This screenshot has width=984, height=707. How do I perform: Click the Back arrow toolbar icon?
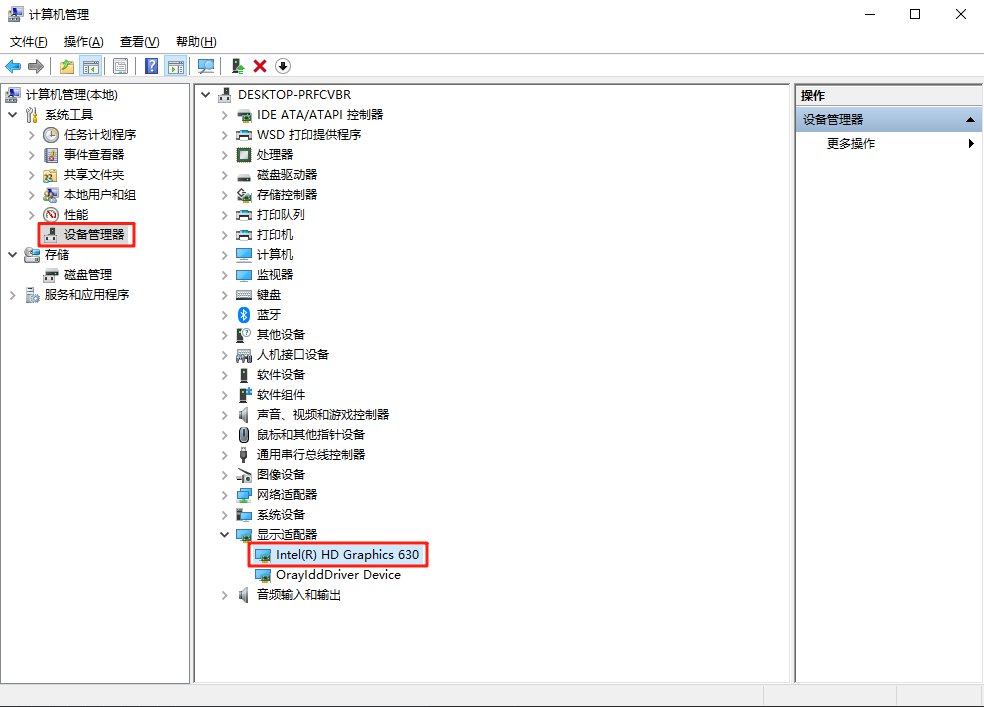[x=13, y=66]
